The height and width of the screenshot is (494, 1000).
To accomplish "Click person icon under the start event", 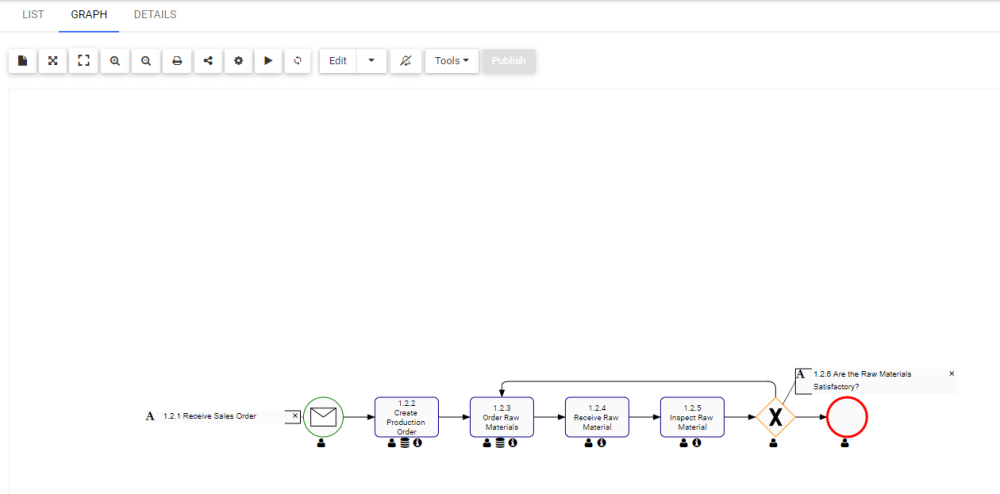I will pos(321,443).
